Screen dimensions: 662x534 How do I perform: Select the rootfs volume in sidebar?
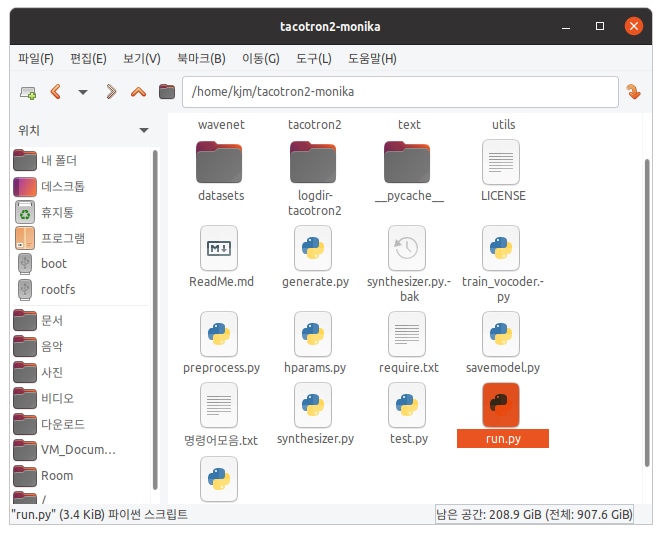click(x=80, y=290)
